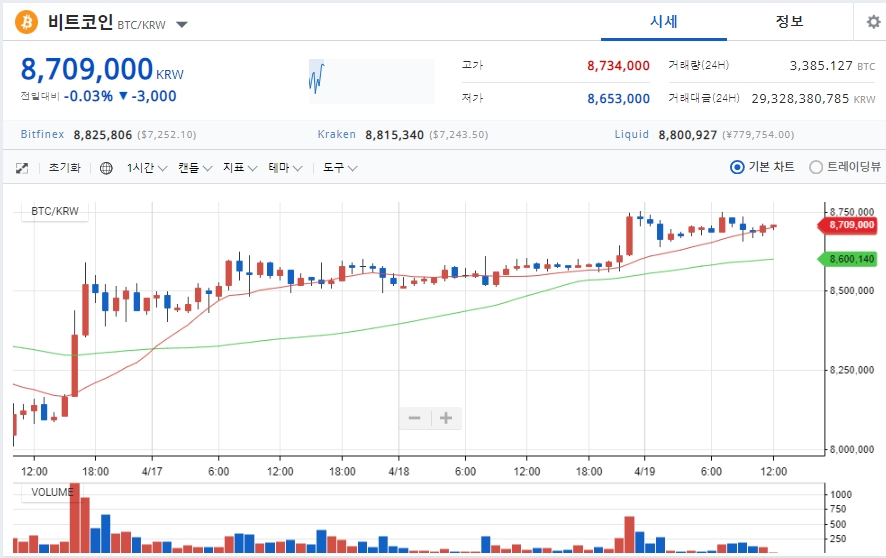Click the Bitcoin logo icon
The image size is (886, 558).
coord(26,22)
